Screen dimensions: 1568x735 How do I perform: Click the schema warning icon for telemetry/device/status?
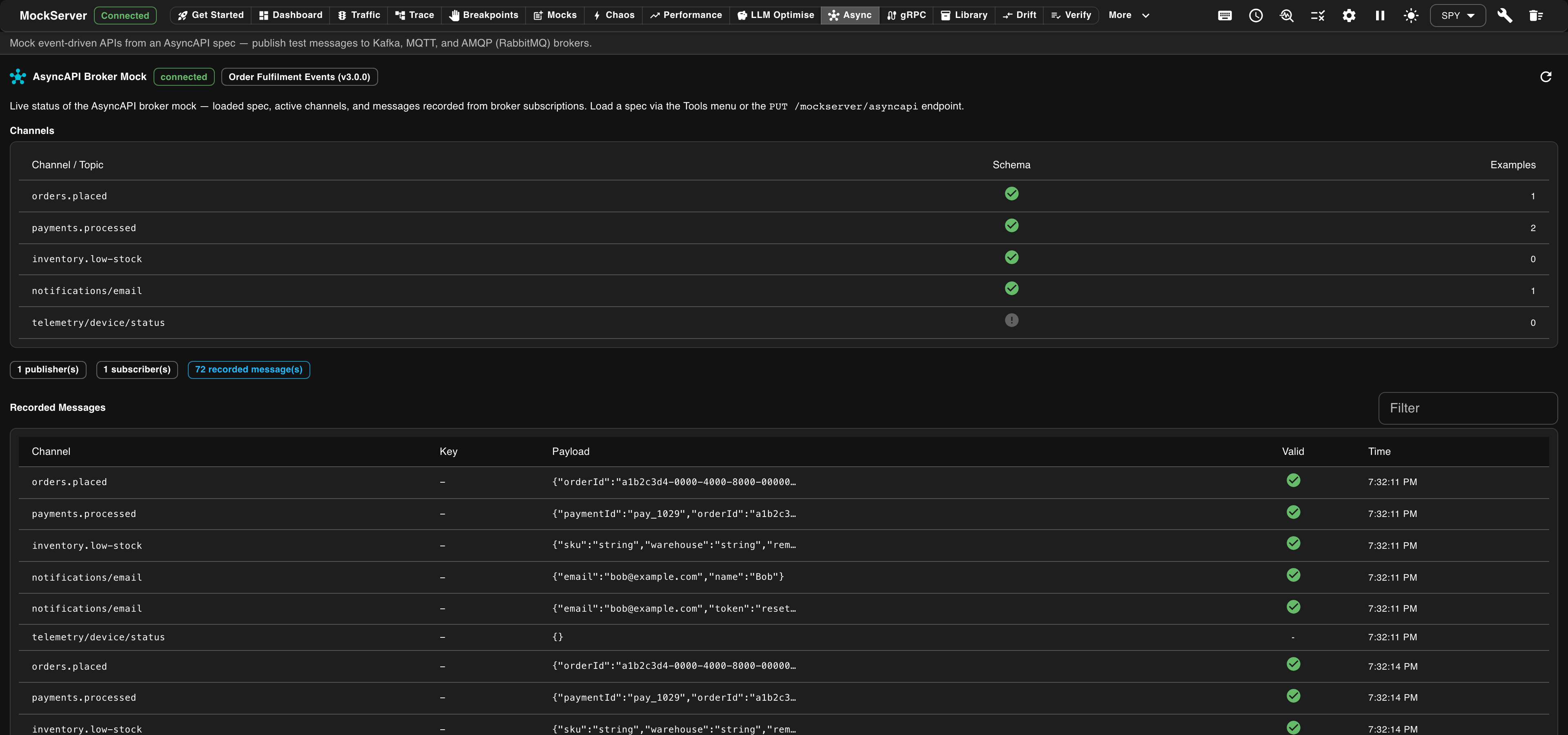(x=1012, y=320)
